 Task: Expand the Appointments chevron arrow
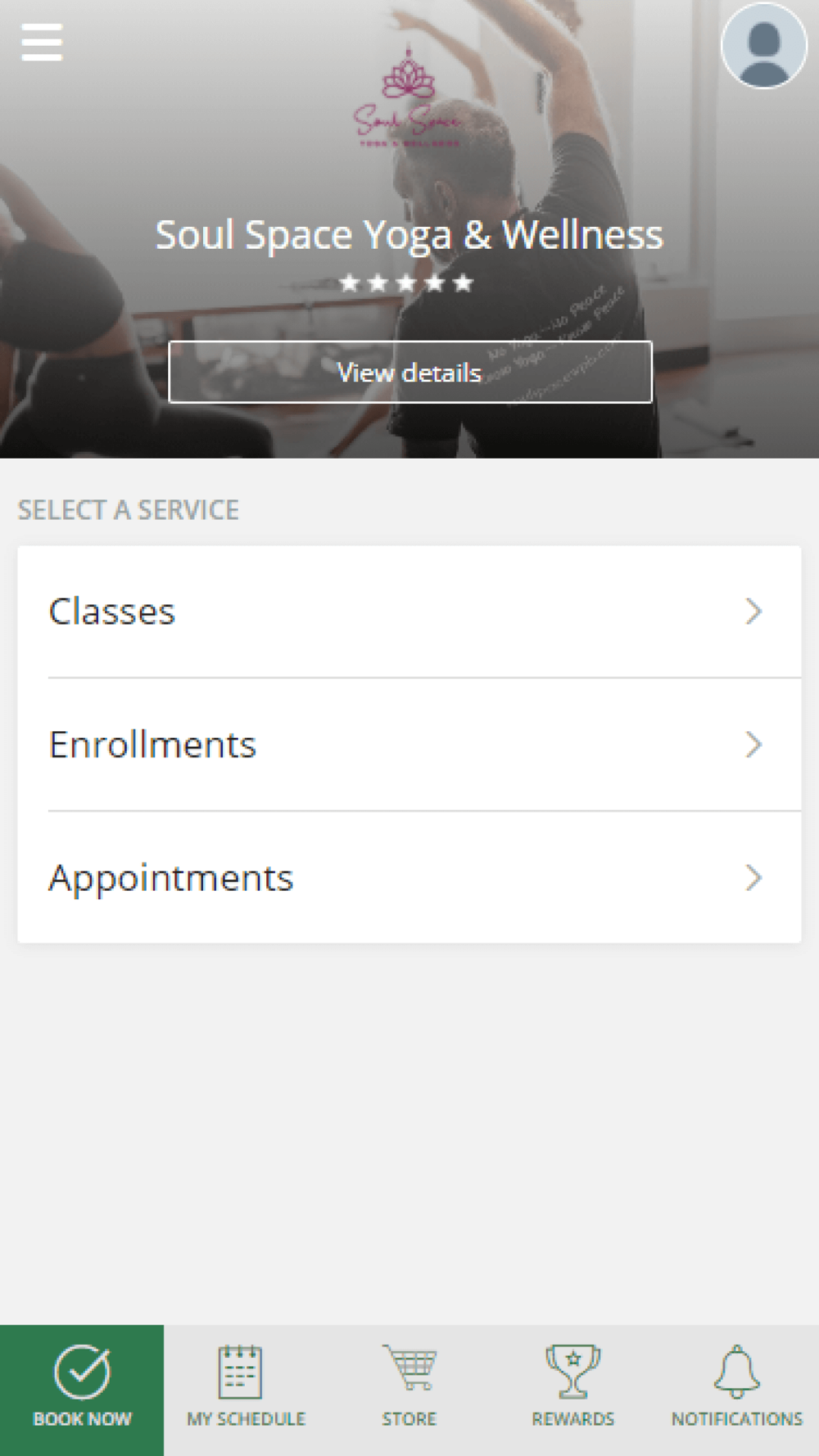(753, 878)
